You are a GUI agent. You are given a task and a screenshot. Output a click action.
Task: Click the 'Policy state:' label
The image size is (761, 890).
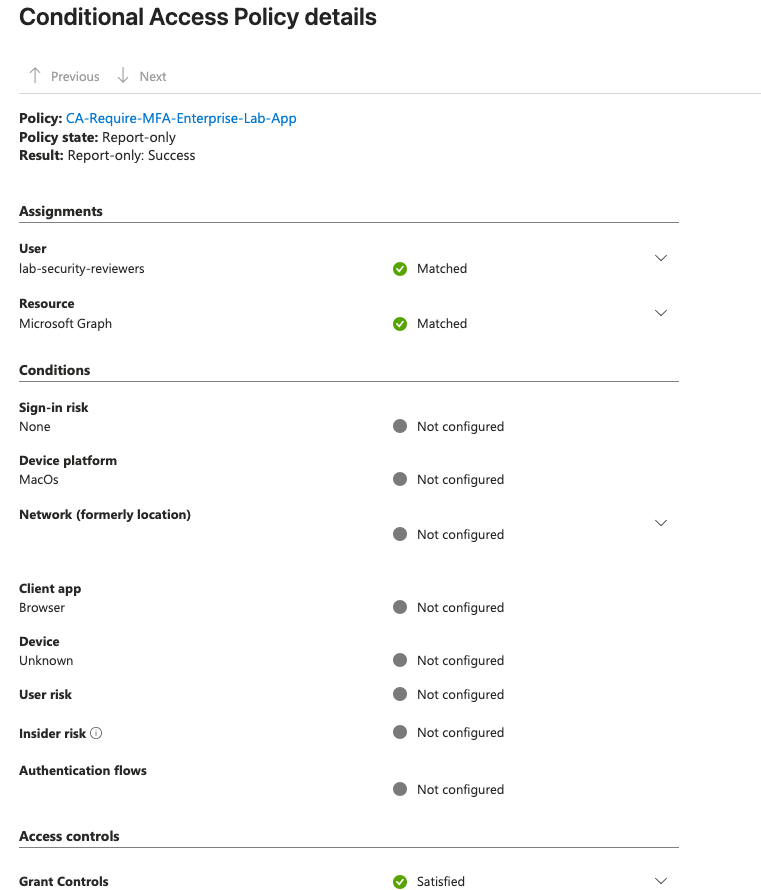[58, 137]
